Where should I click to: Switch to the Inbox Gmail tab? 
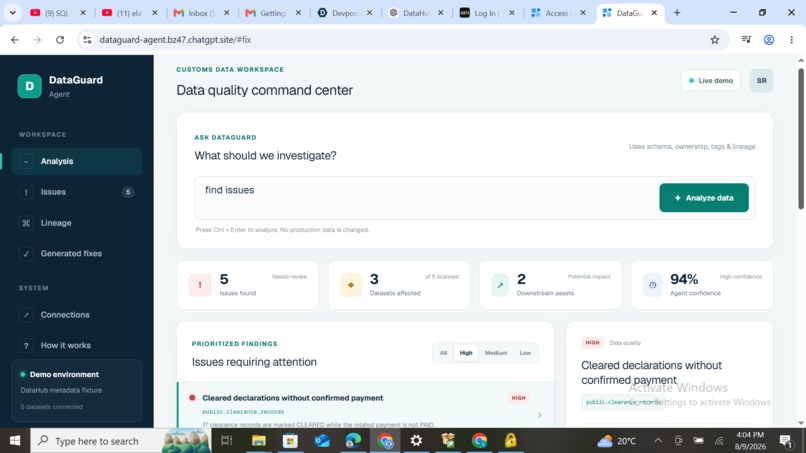202,13
